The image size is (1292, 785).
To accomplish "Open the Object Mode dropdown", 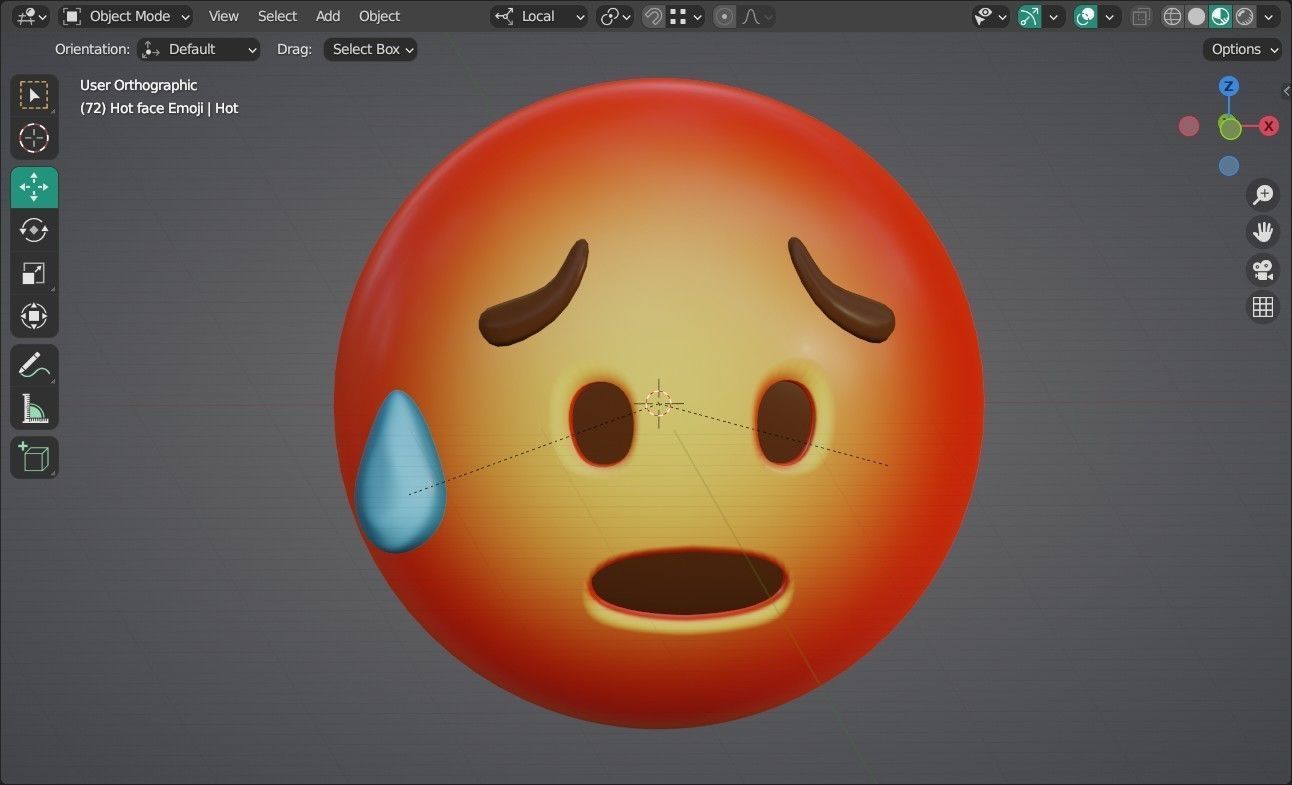I will [125, 16].
